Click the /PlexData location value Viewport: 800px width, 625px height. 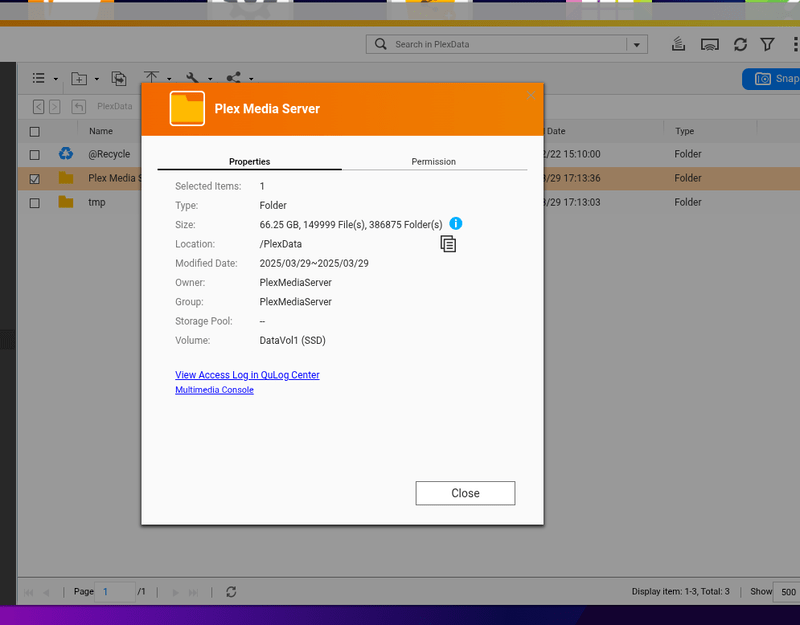281,244
